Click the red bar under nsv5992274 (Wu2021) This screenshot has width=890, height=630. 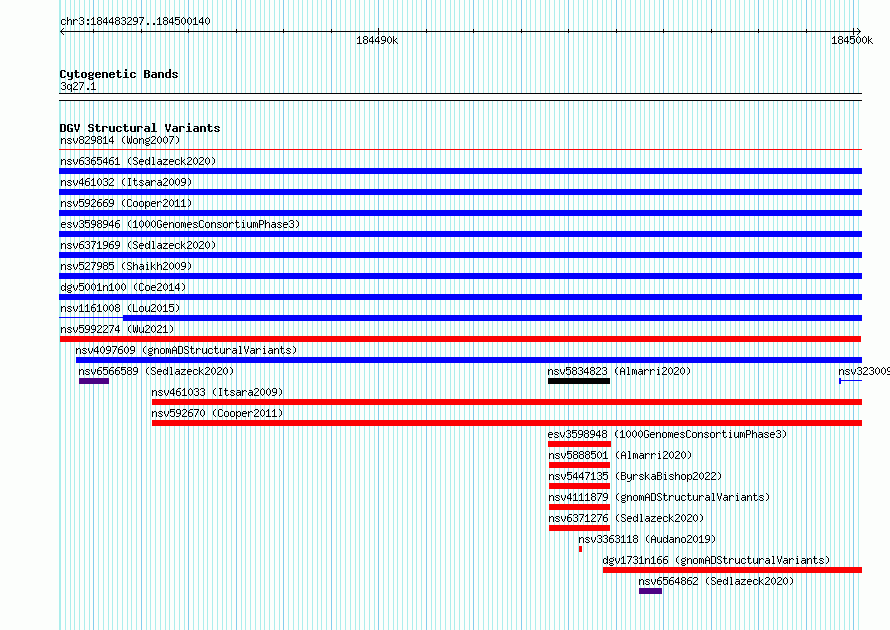[460, 339]
